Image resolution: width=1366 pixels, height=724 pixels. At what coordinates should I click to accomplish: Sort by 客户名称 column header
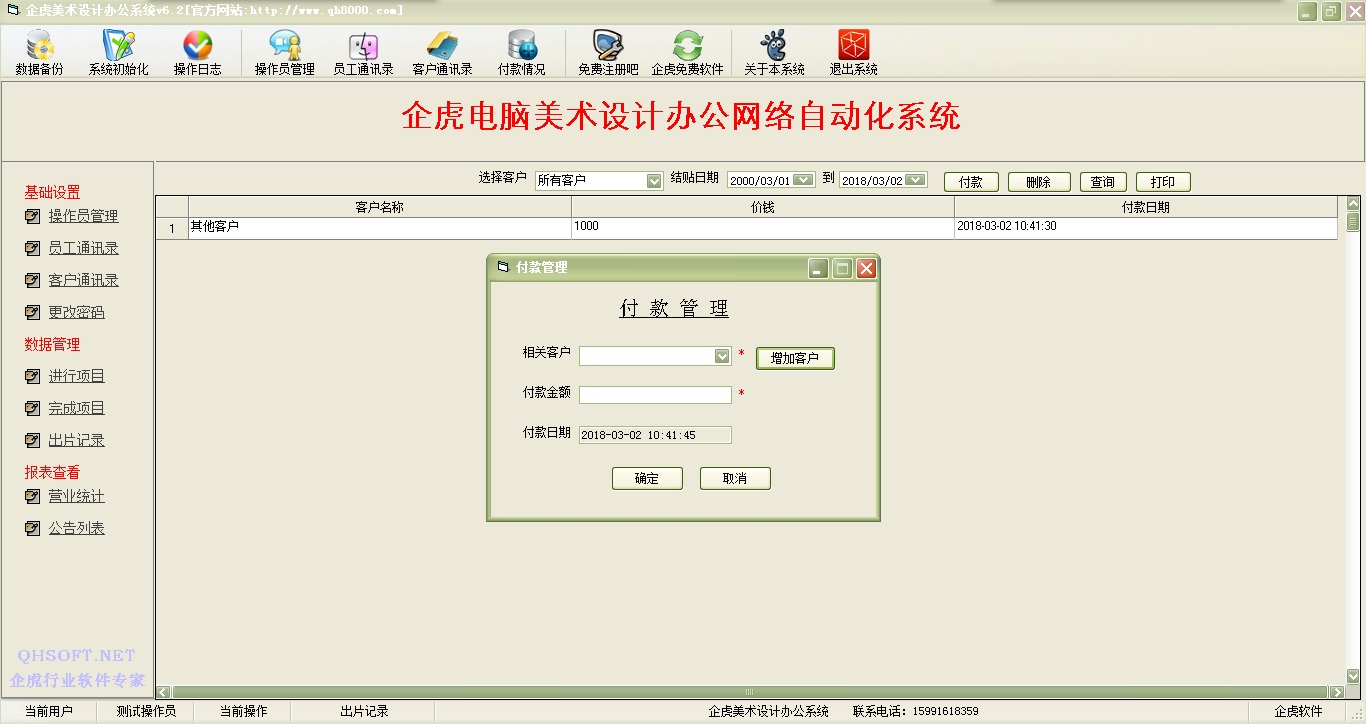point(380,207)
